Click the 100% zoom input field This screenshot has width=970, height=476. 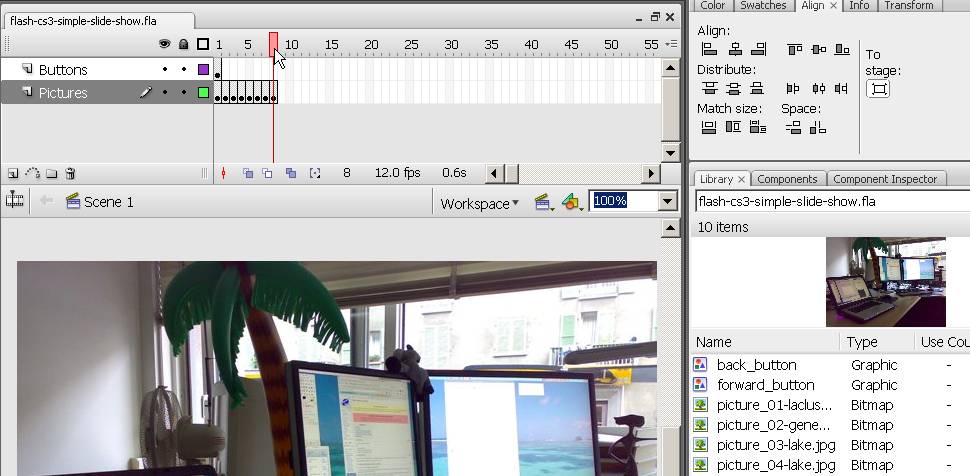pos(624,201)
